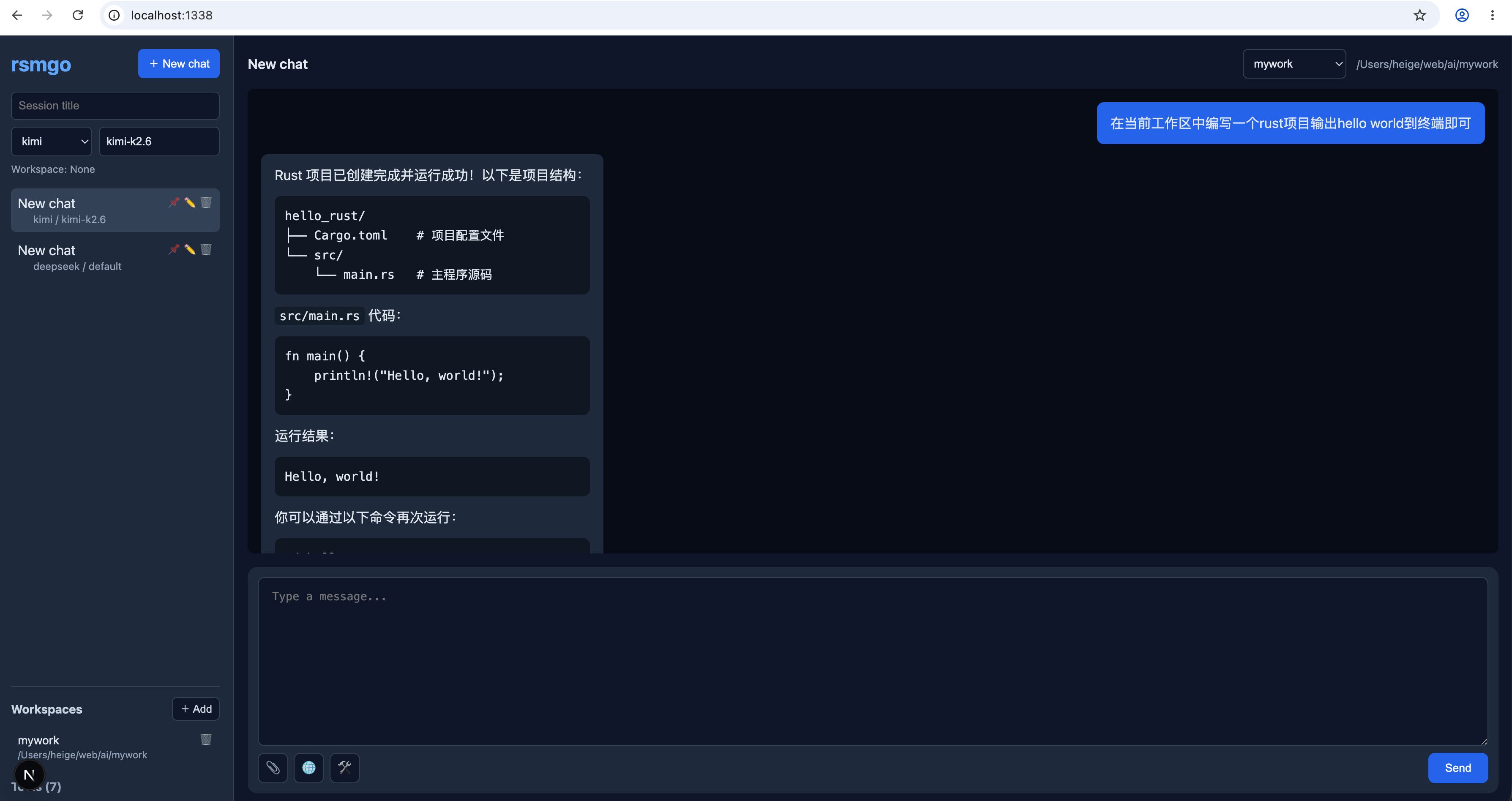Remove the mywork workspace with trash icon
This screenshot has width=1512, height=801.
click(x=206, y=739)
